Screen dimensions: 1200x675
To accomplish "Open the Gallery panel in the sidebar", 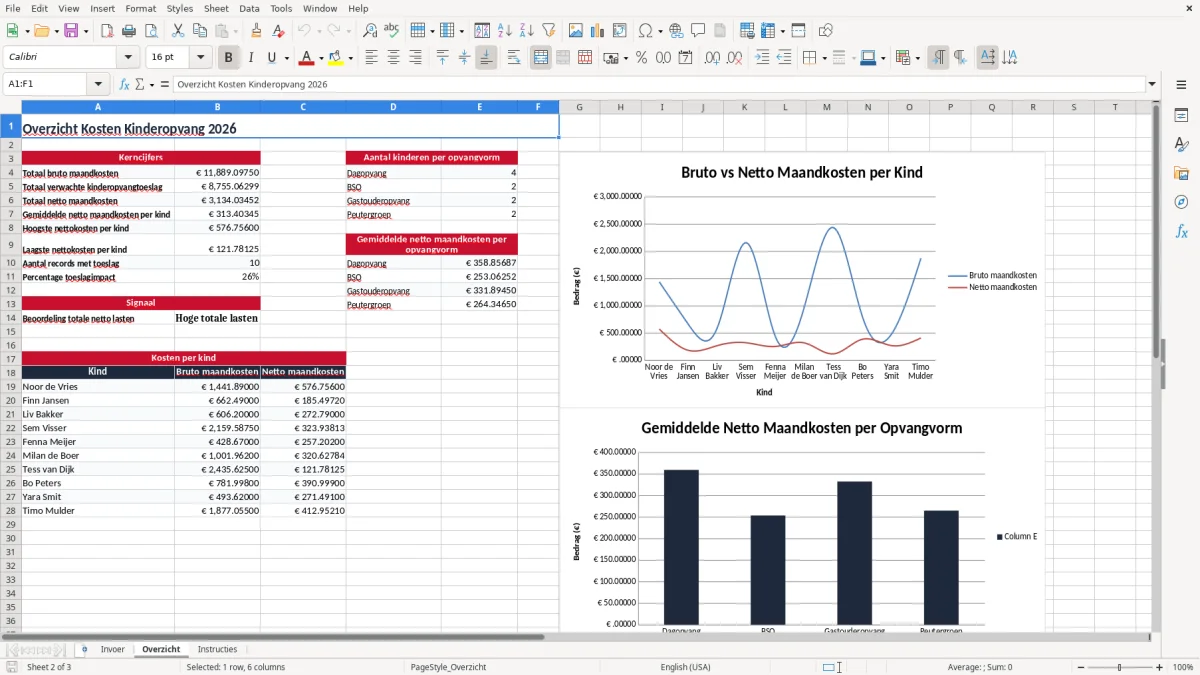I will pos(1181,173).
